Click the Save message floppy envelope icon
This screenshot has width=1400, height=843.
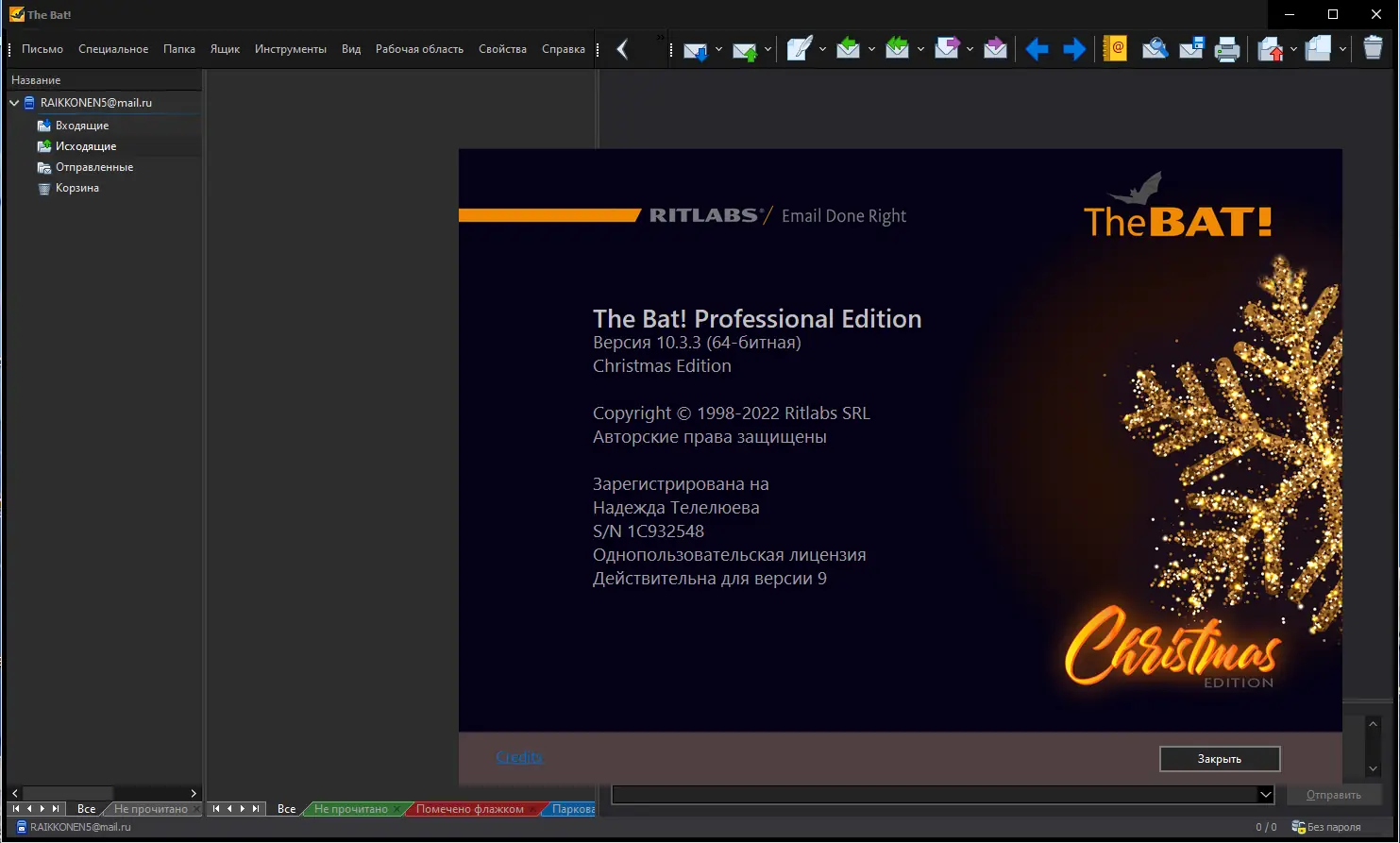(1191, 49)
